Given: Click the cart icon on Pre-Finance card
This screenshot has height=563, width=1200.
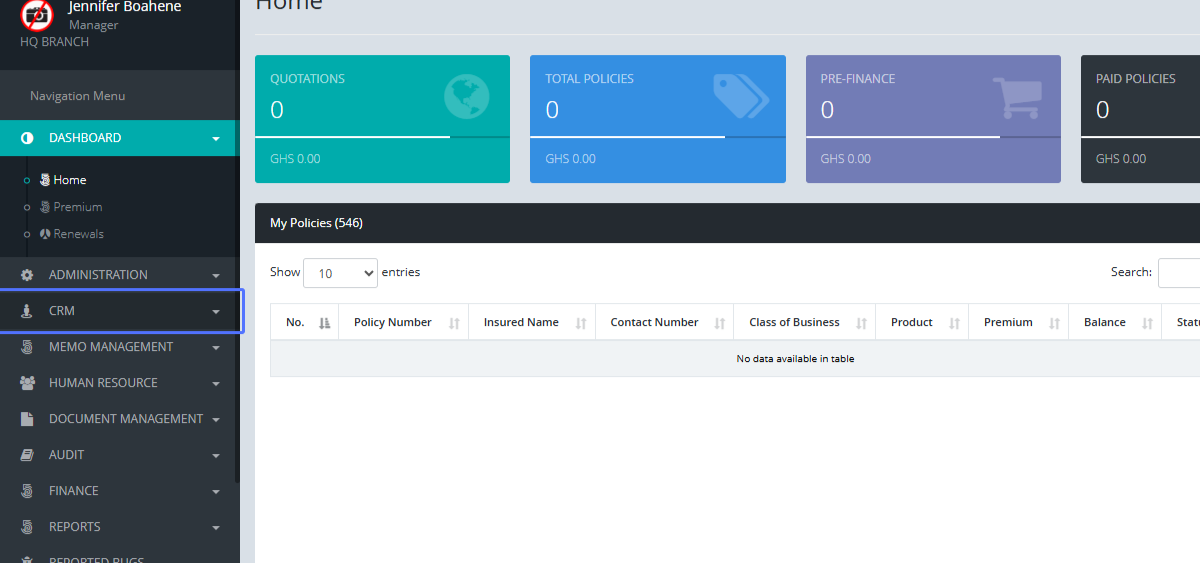Looking at the screenshot, I should pyautogui.click(x=1016, y=98).
